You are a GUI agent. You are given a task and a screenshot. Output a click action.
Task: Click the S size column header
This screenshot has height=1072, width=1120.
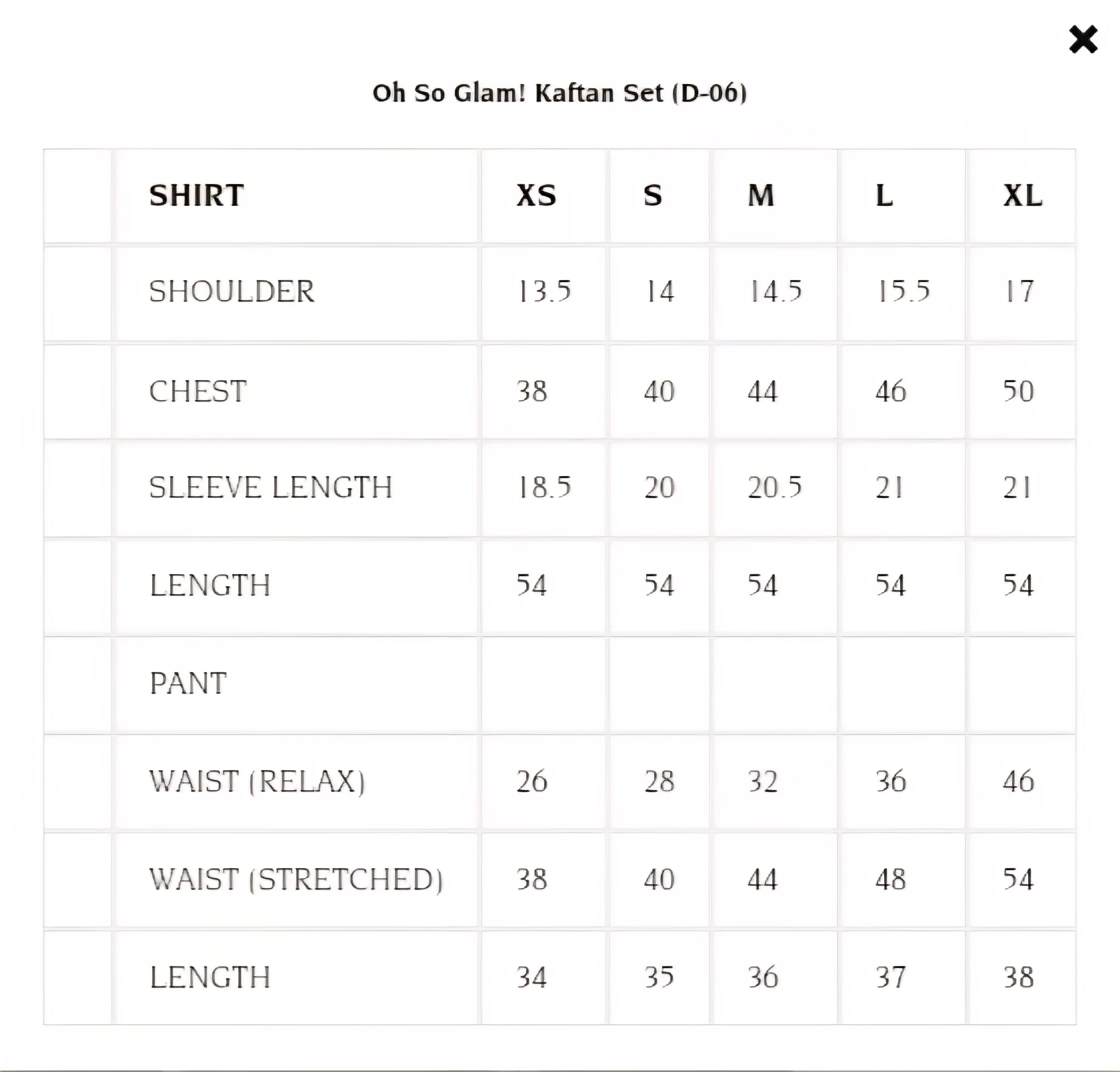pos(652,195)
